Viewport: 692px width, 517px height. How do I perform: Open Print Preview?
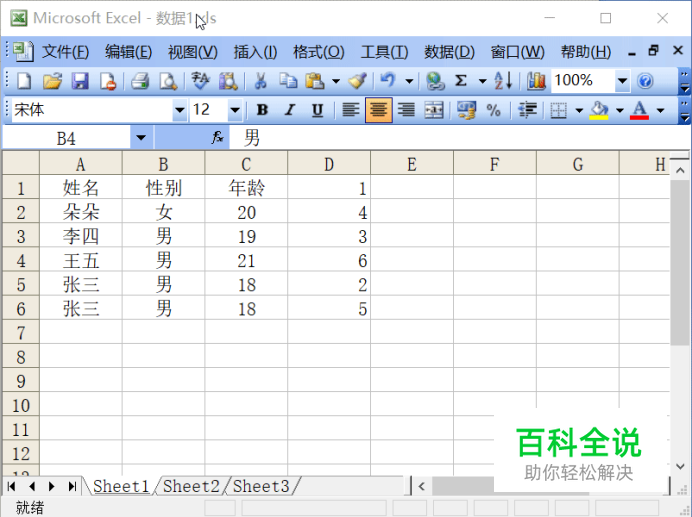click(168, 81)
